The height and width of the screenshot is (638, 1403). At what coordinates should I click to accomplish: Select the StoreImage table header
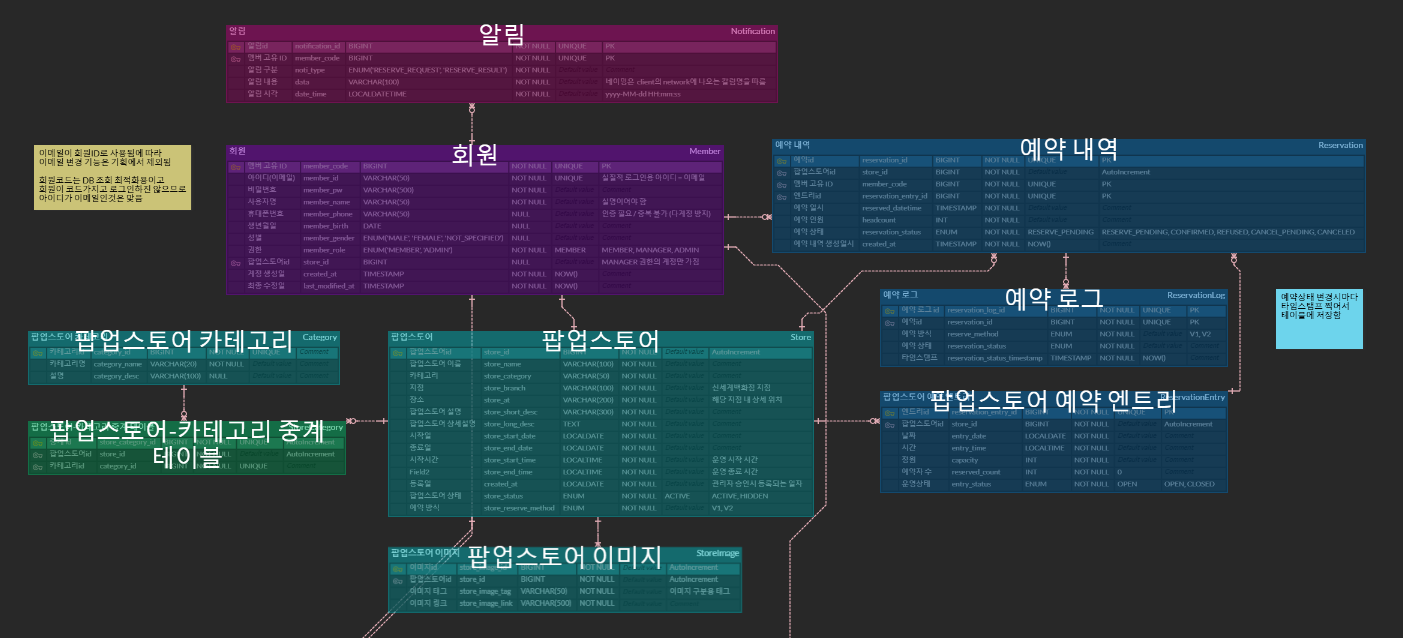point(565,553)
